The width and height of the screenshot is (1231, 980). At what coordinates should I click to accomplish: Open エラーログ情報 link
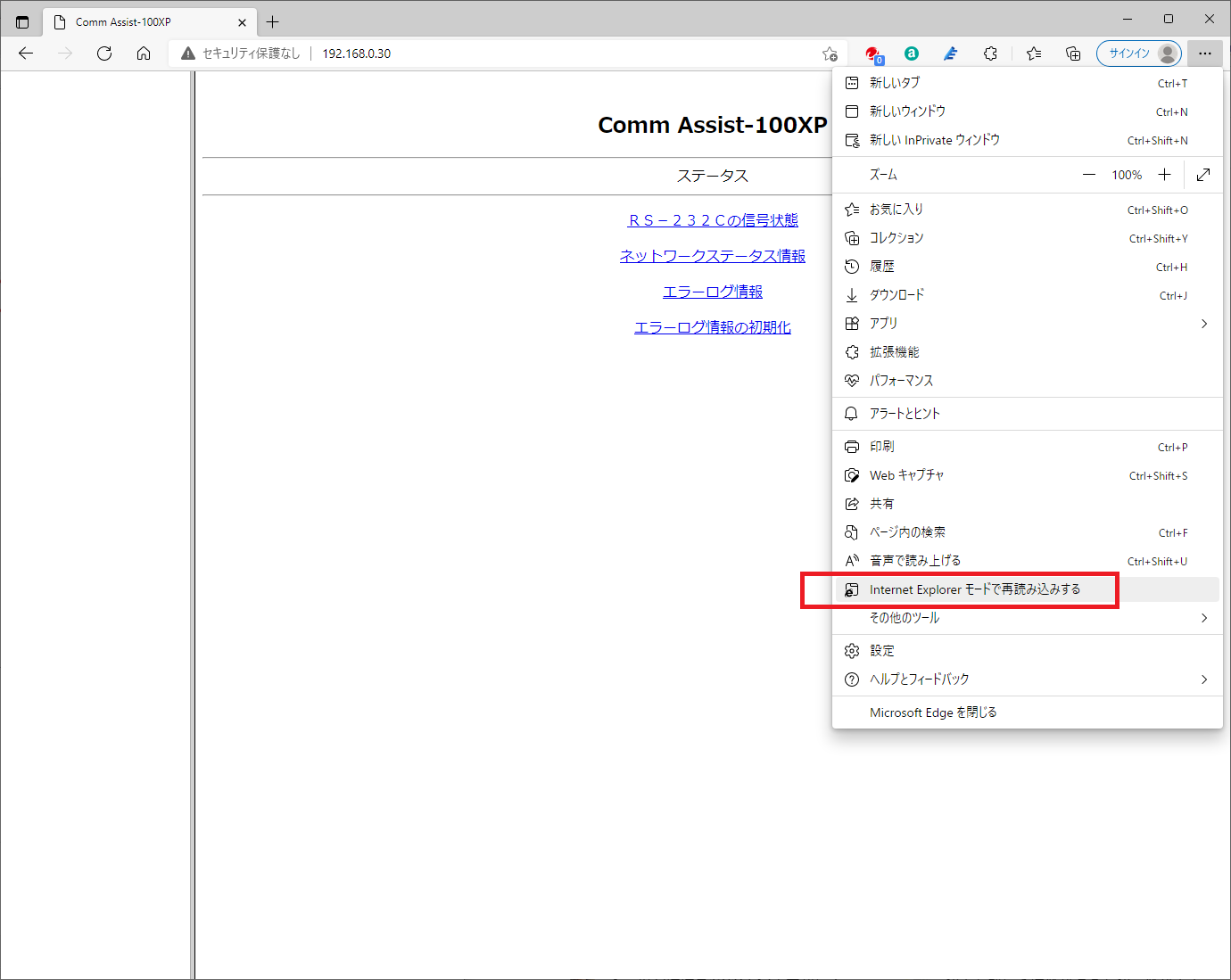point(713,292)
